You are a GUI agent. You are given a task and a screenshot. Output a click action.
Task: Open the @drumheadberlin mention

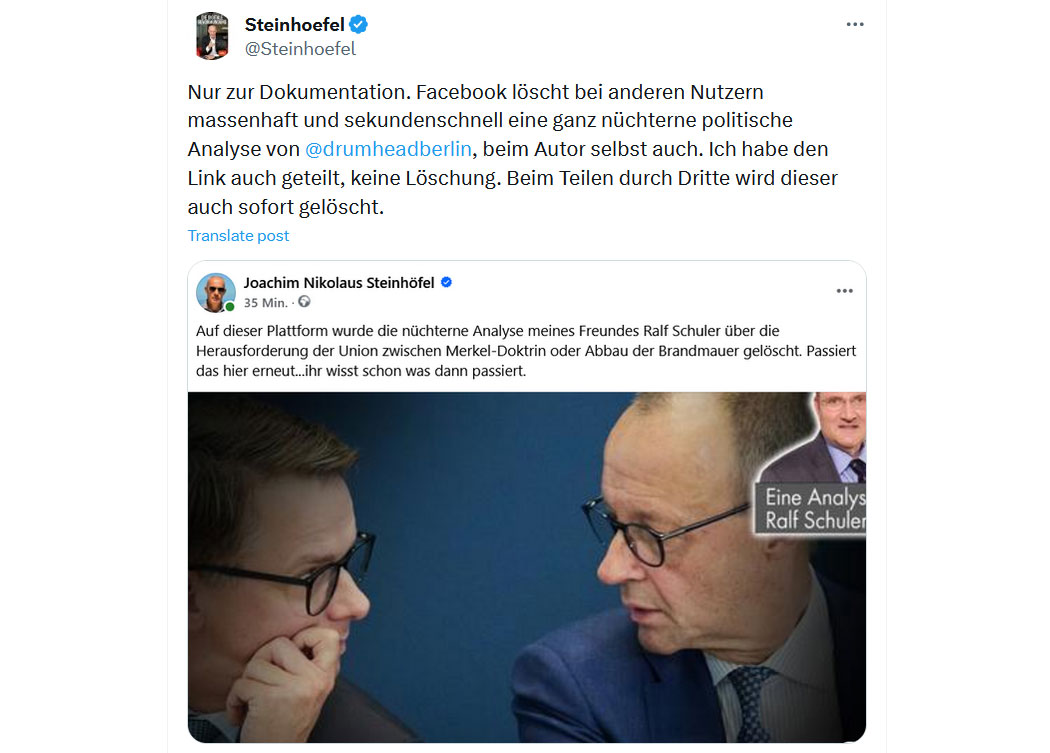[388, 149]
